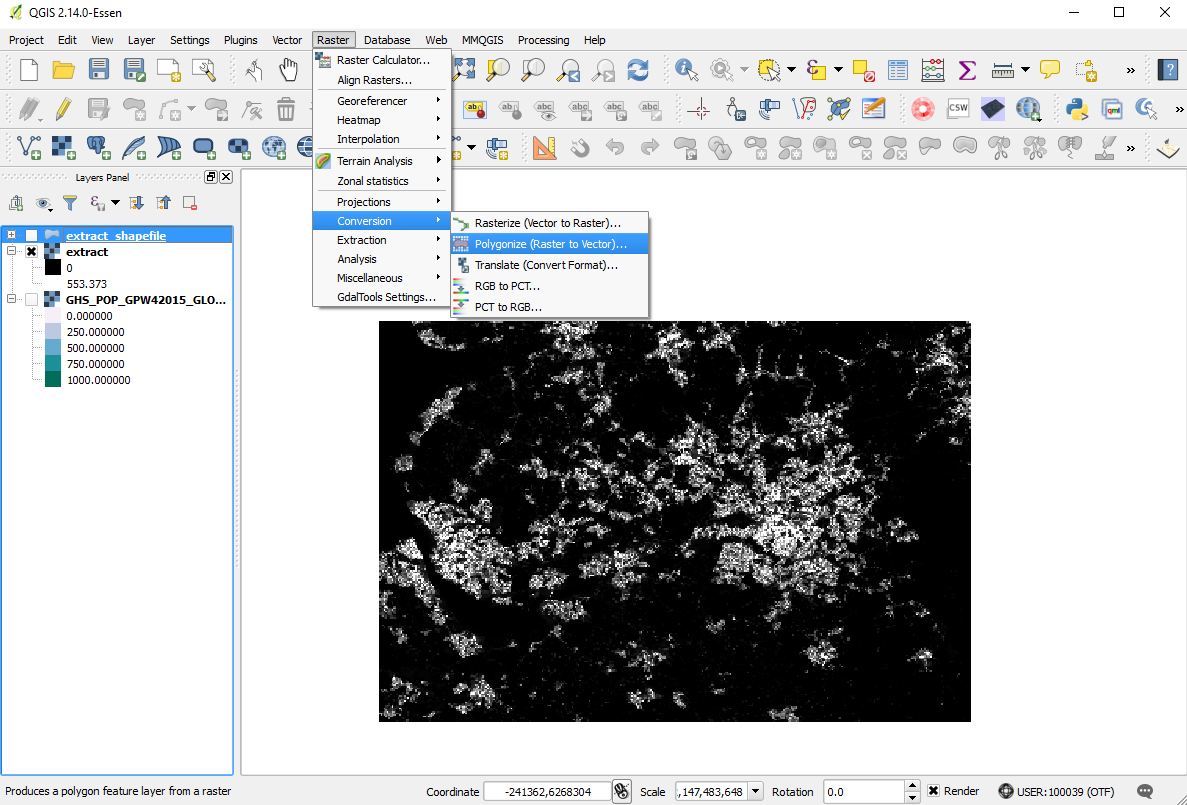Toggle the Render checkbox in status bar
The height and width of the screenshot is (805, 1187).
pos(933,791)
